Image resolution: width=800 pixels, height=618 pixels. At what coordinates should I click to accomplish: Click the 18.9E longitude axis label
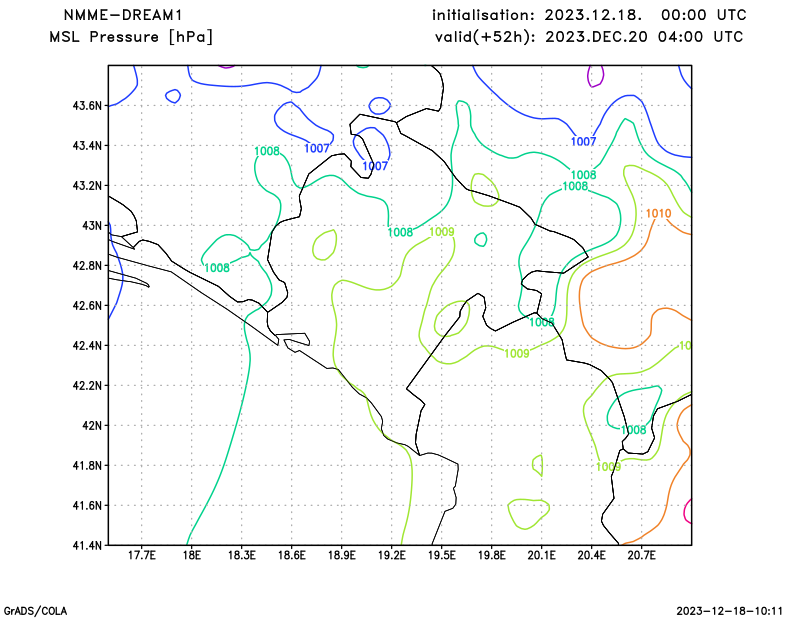pyautogui.click(x=341, y=555)
